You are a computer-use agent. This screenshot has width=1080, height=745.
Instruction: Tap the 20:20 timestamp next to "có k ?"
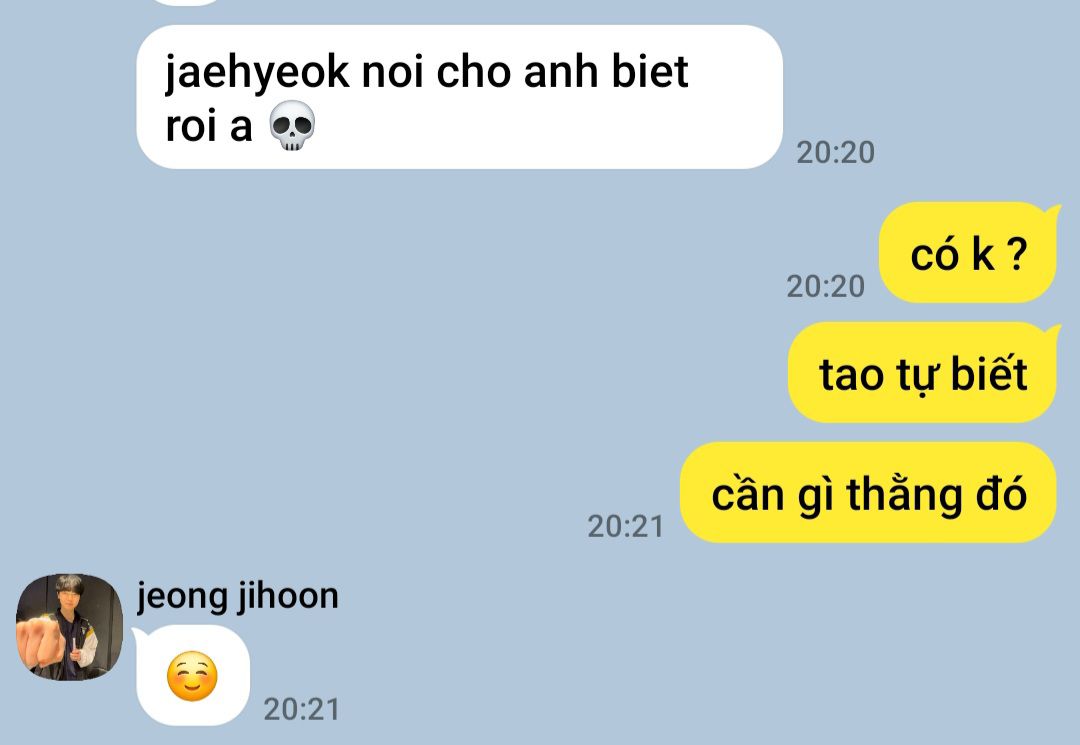[x=825, y=286]
